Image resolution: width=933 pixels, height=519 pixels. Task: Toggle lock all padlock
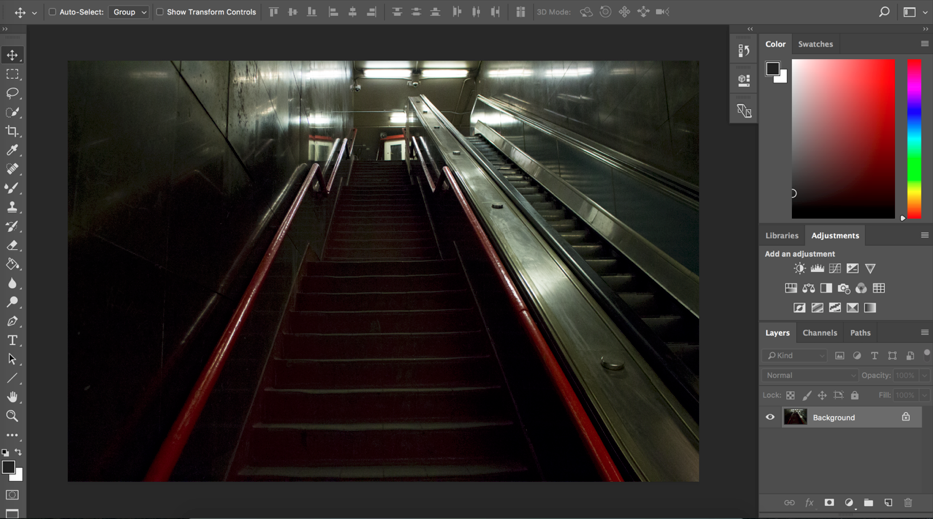[854, 395]
